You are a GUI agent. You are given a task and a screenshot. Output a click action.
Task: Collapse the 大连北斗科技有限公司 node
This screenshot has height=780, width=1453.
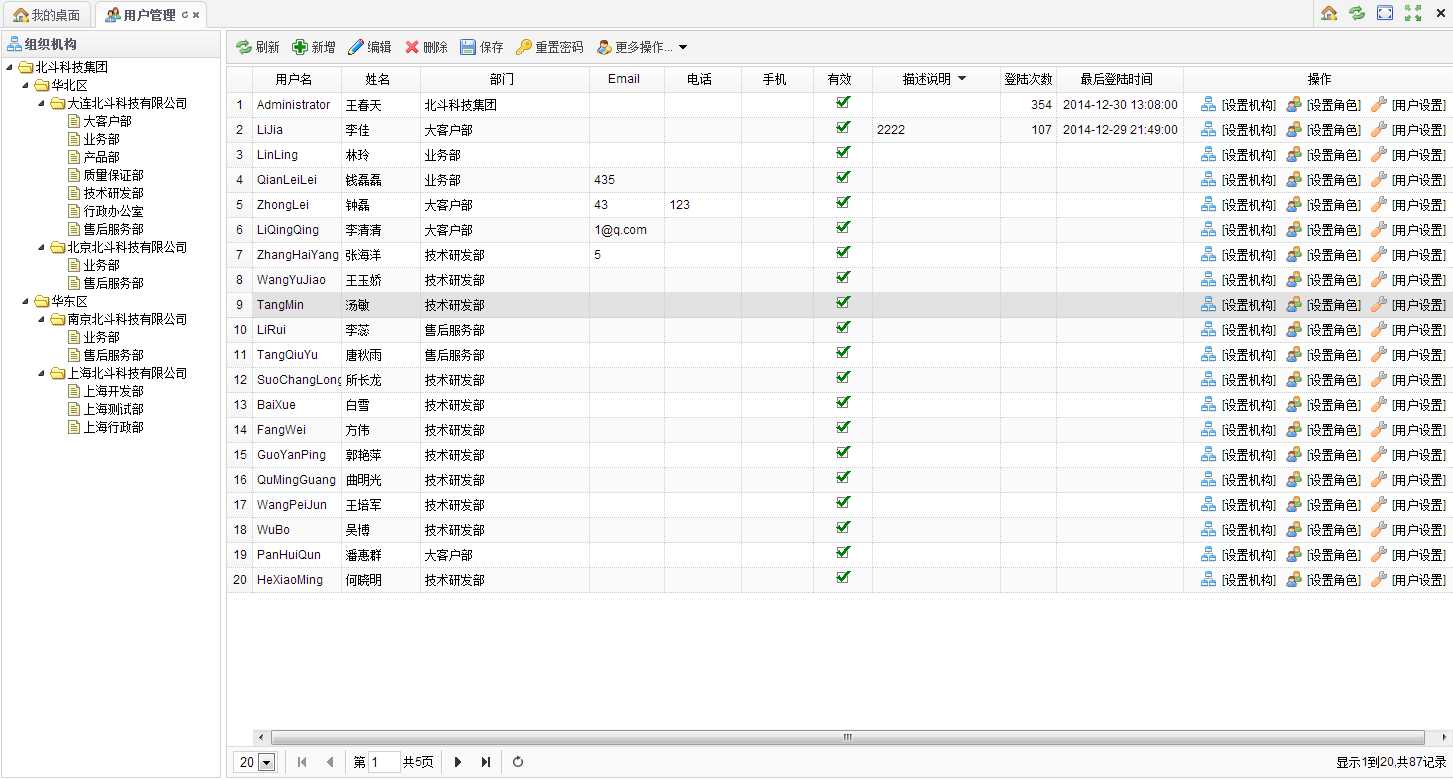pyautogui.click(x=42, y=103)
